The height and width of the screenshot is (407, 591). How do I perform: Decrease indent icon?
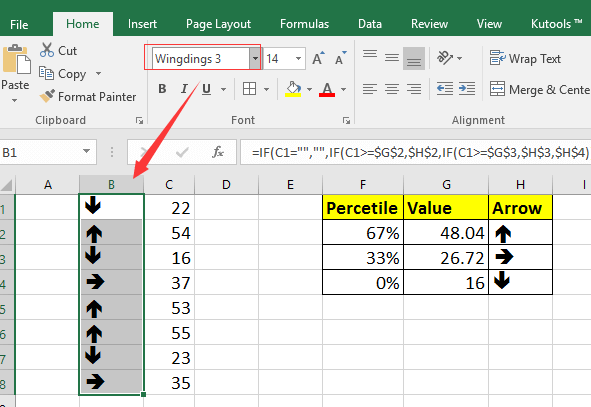point(445,89)
